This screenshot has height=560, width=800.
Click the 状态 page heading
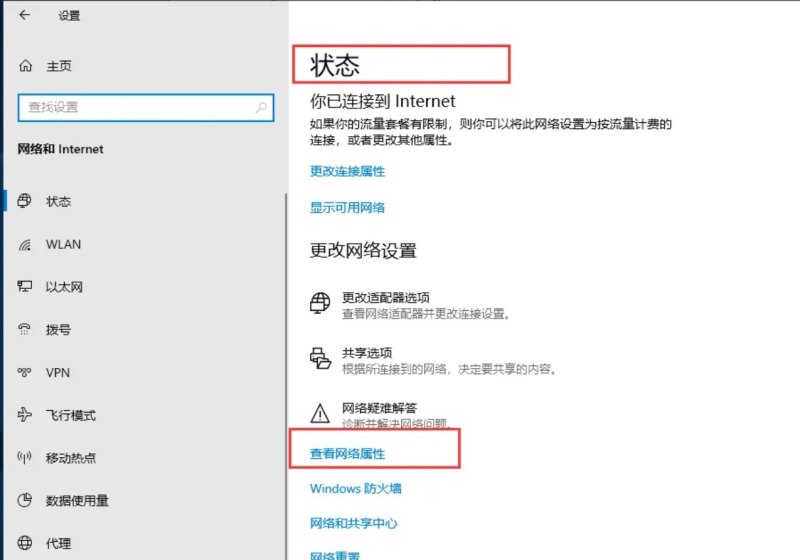(335, 65)
